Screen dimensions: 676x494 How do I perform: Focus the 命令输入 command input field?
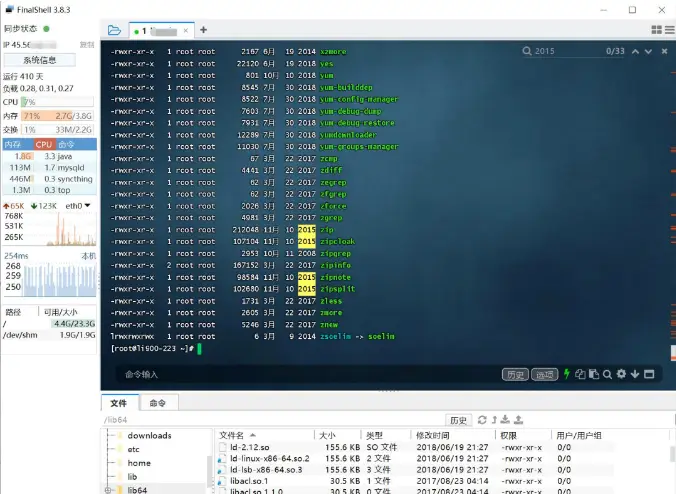(x=306, y=374)
